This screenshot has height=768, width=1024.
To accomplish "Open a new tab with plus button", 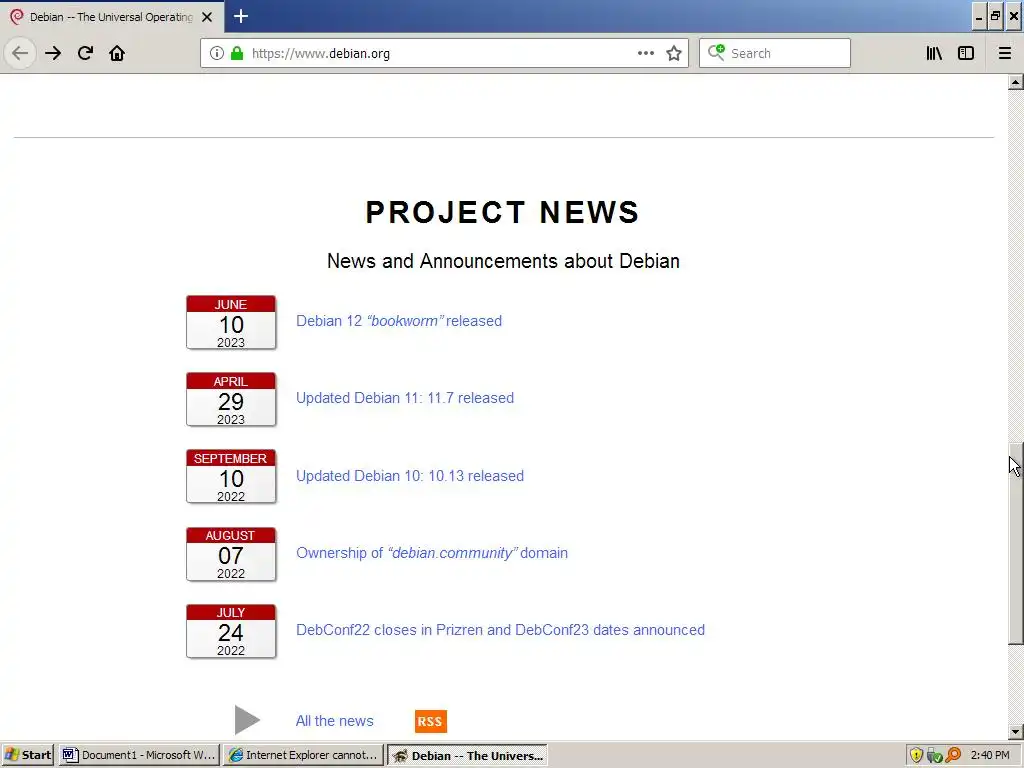I will point(241,16).
